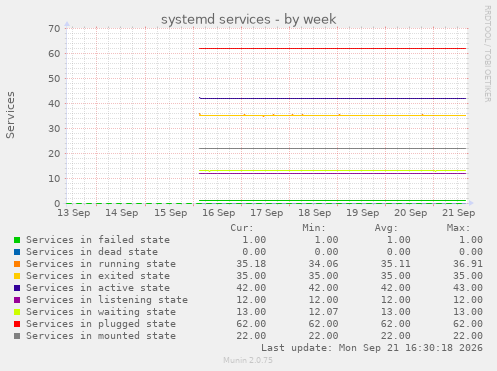The height and width of the screenshot is (371, 497).
Task: Click 'Services in running state' label
Action: click(101, 264)
